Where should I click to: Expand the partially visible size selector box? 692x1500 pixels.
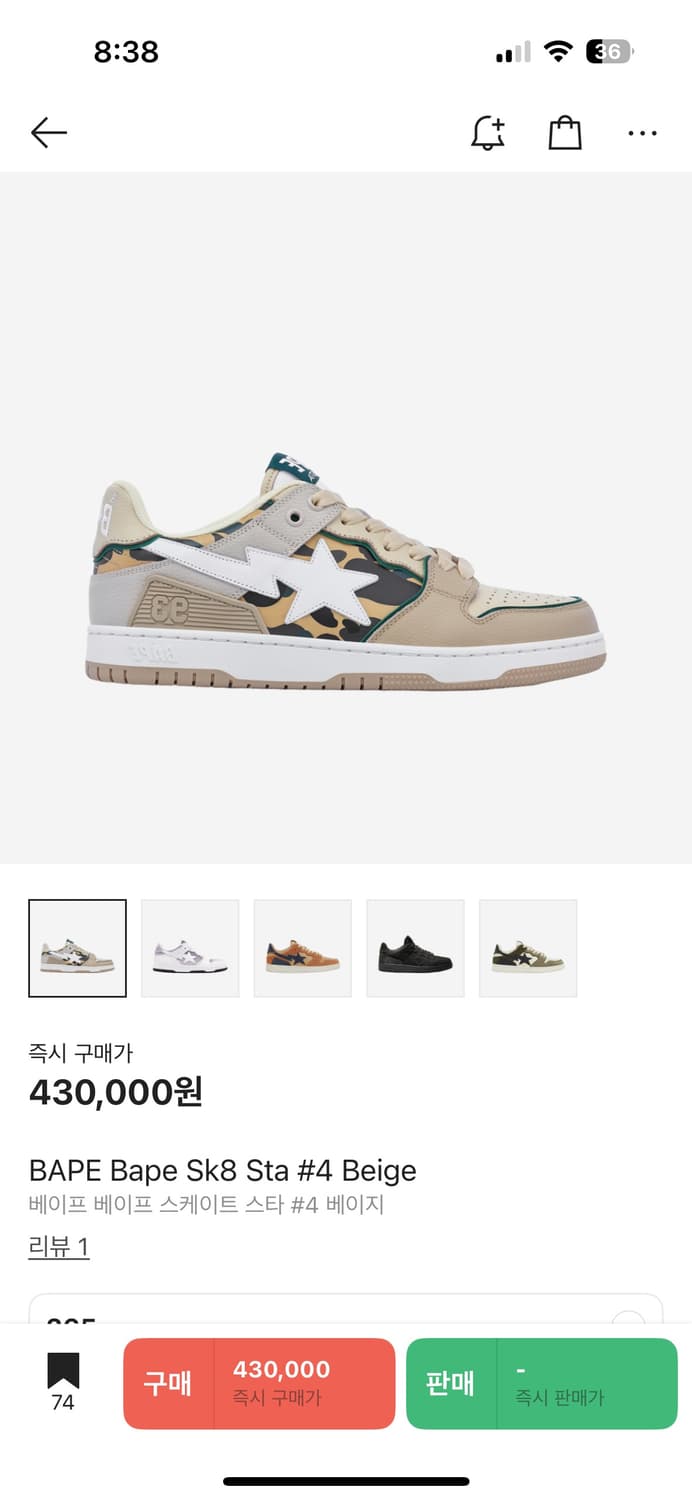(x=346, y=1309)
